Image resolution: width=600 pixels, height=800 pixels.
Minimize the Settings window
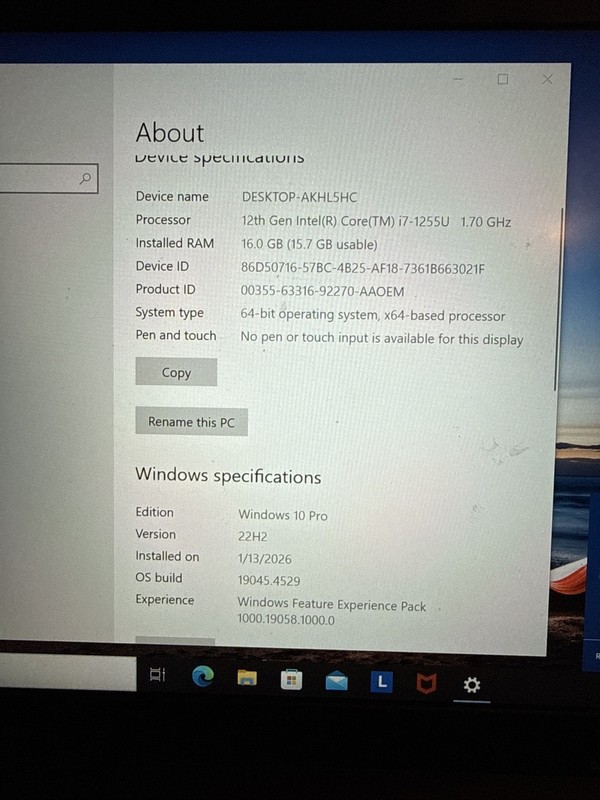tap(458, 79)
